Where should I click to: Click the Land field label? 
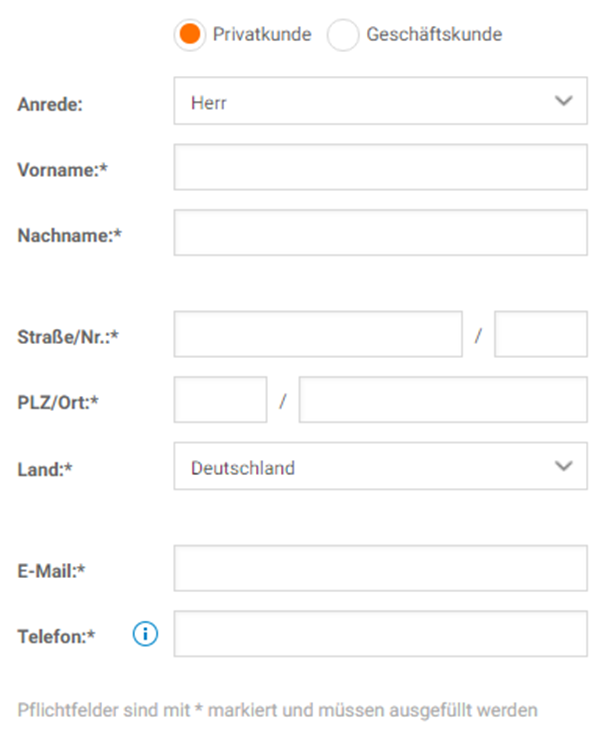point(45,470)
